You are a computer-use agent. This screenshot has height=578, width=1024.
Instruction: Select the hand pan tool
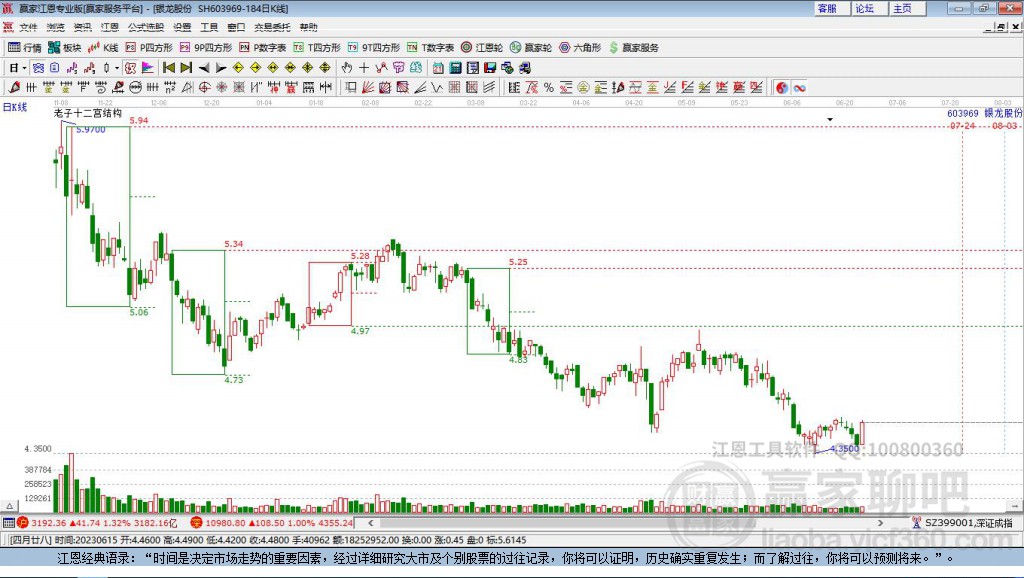click(347, 68)
